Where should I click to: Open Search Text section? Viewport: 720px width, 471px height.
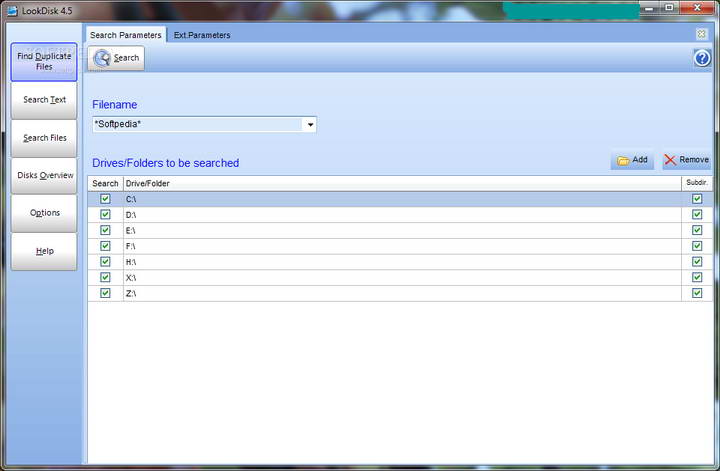(x=44, y=100)
